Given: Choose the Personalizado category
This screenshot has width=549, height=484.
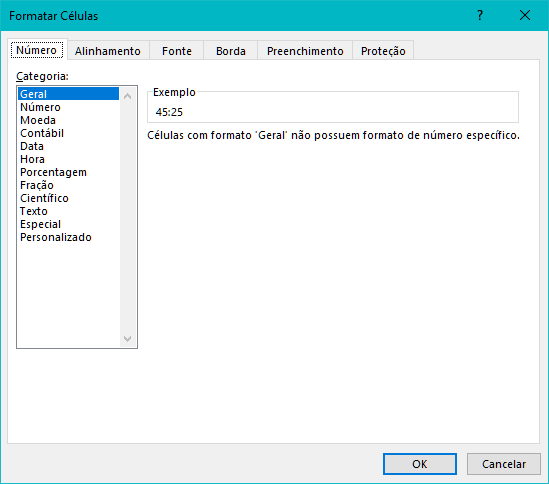Looking at the screenshot, I should tap(56, 237).
